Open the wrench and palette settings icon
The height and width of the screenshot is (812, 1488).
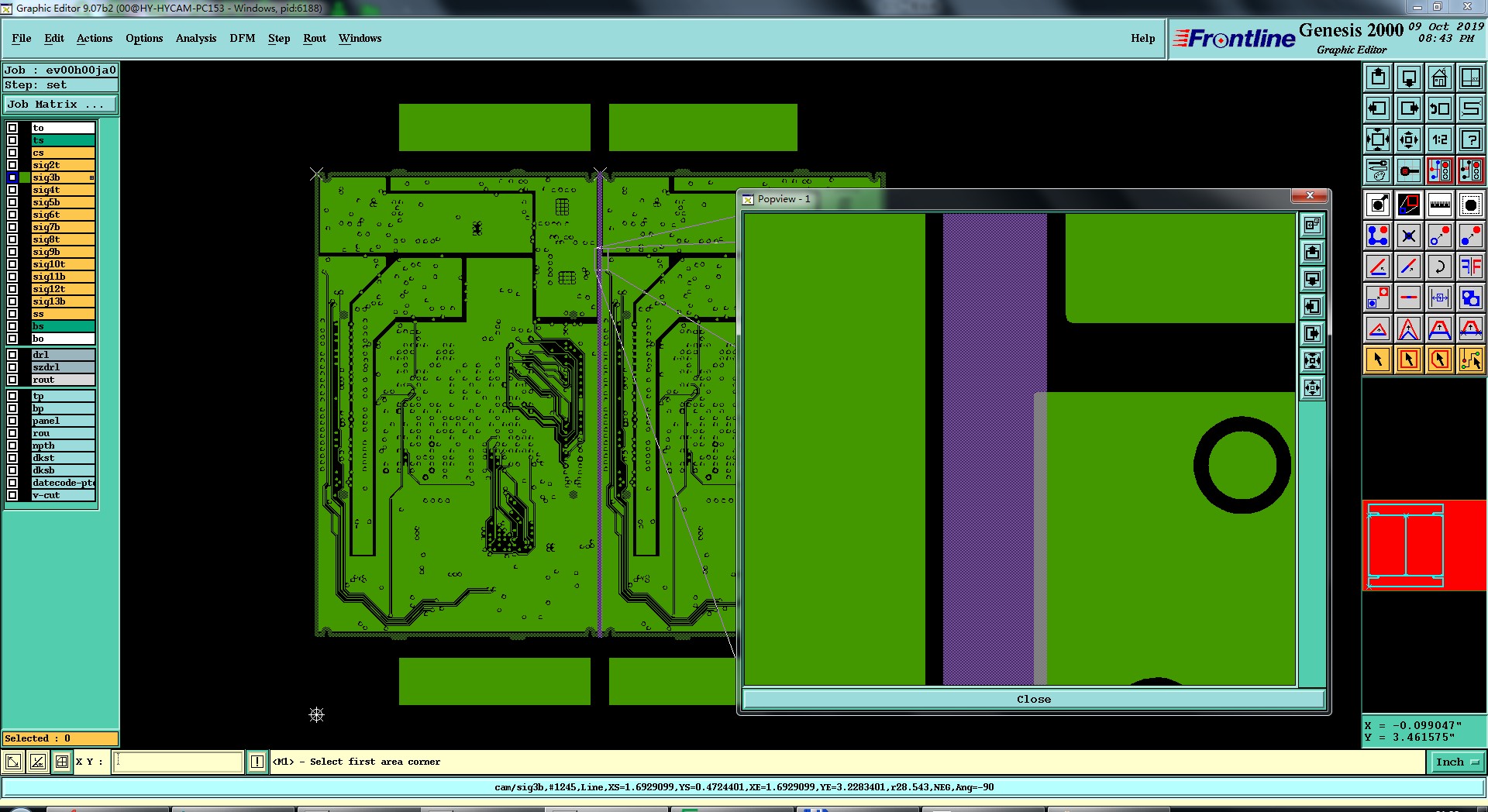pos(1378,170)
